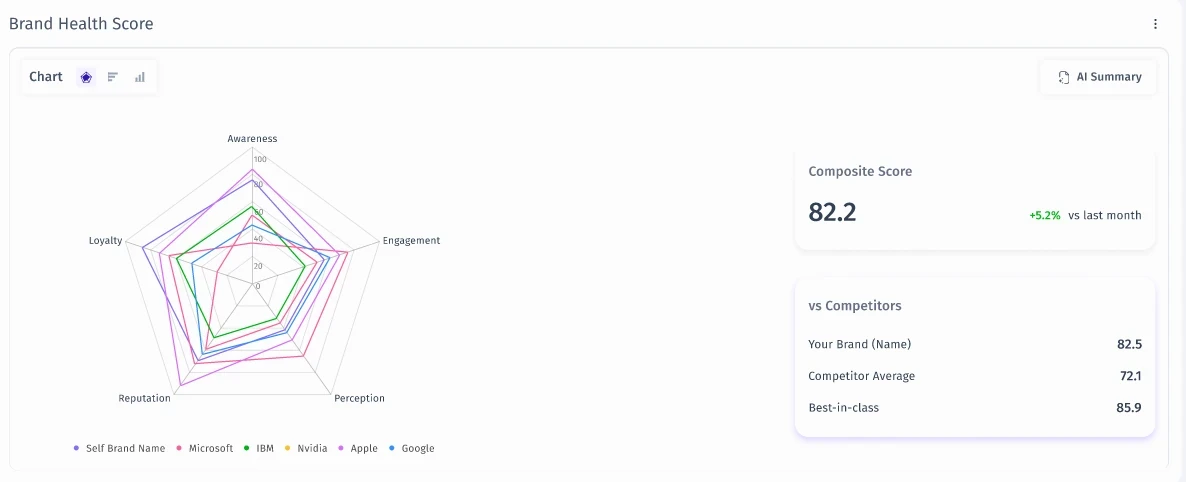Click the Perception axis label
The image size is (1186, 482).
(359, 398)
